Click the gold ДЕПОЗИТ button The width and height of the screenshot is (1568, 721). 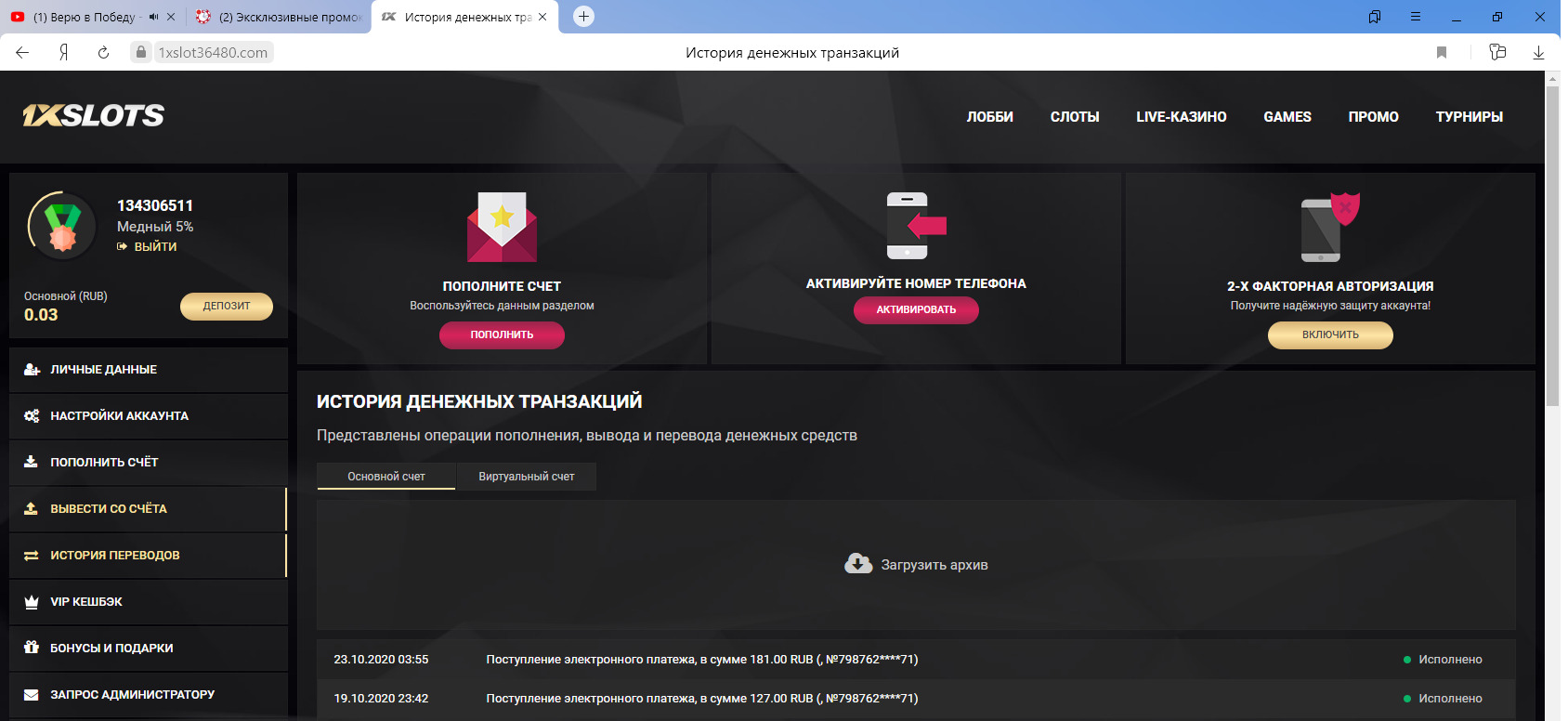pos(227,306)
